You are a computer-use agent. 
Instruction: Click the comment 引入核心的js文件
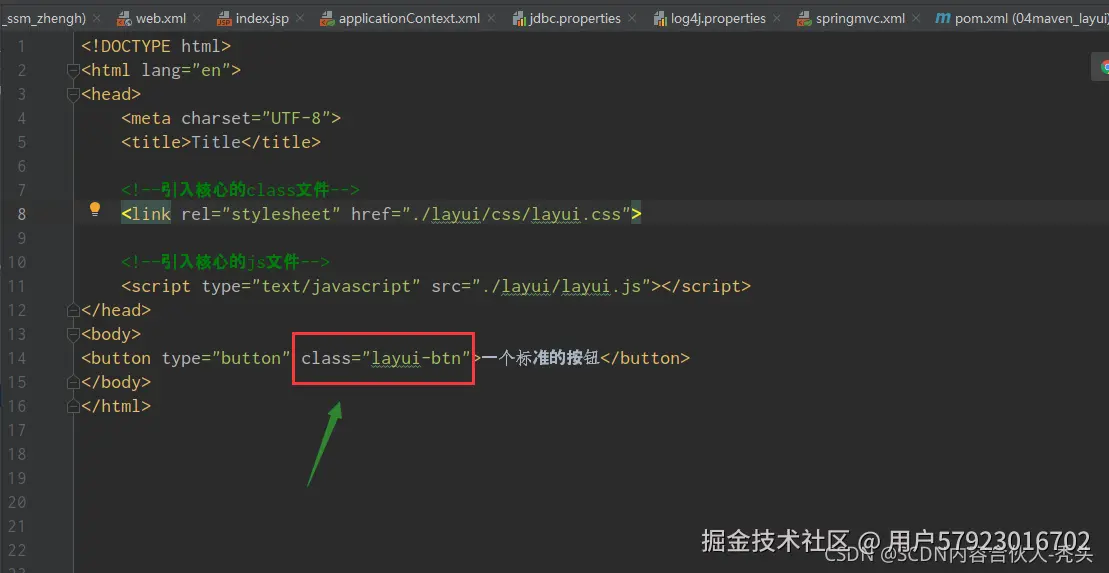[x=225, y=262]
